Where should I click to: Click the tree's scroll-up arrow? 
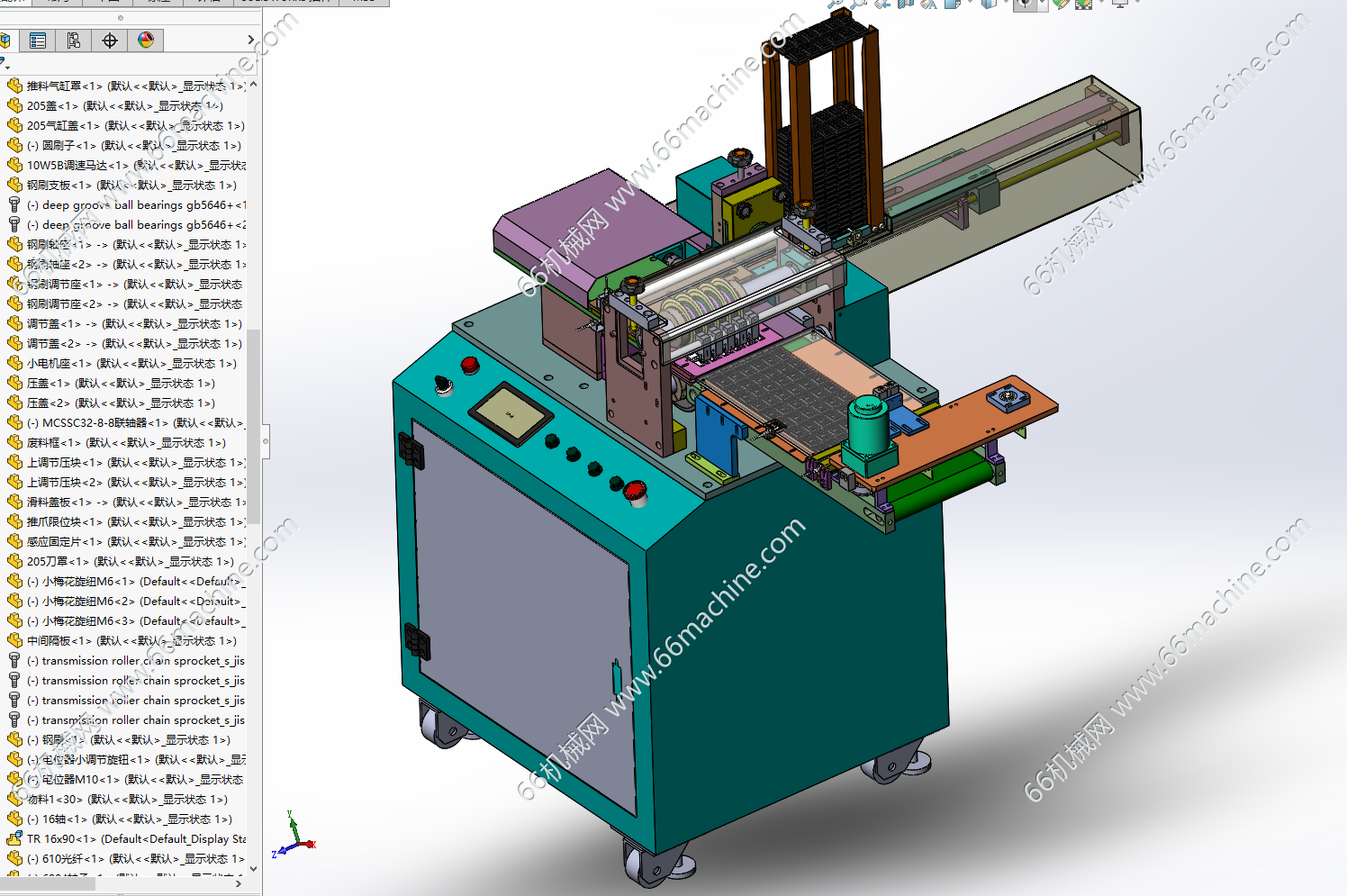click(253, 85)
